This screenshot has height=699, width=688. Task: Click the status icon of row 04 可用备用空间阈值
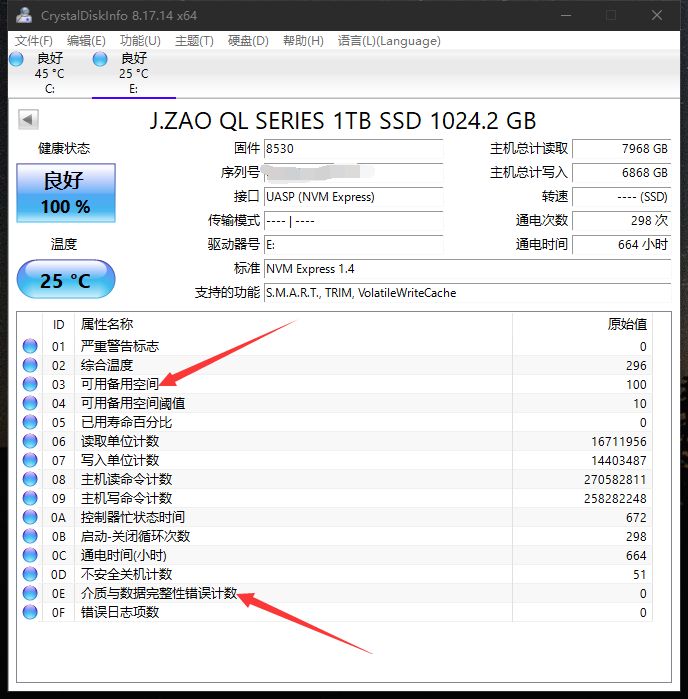coord(30,403)
